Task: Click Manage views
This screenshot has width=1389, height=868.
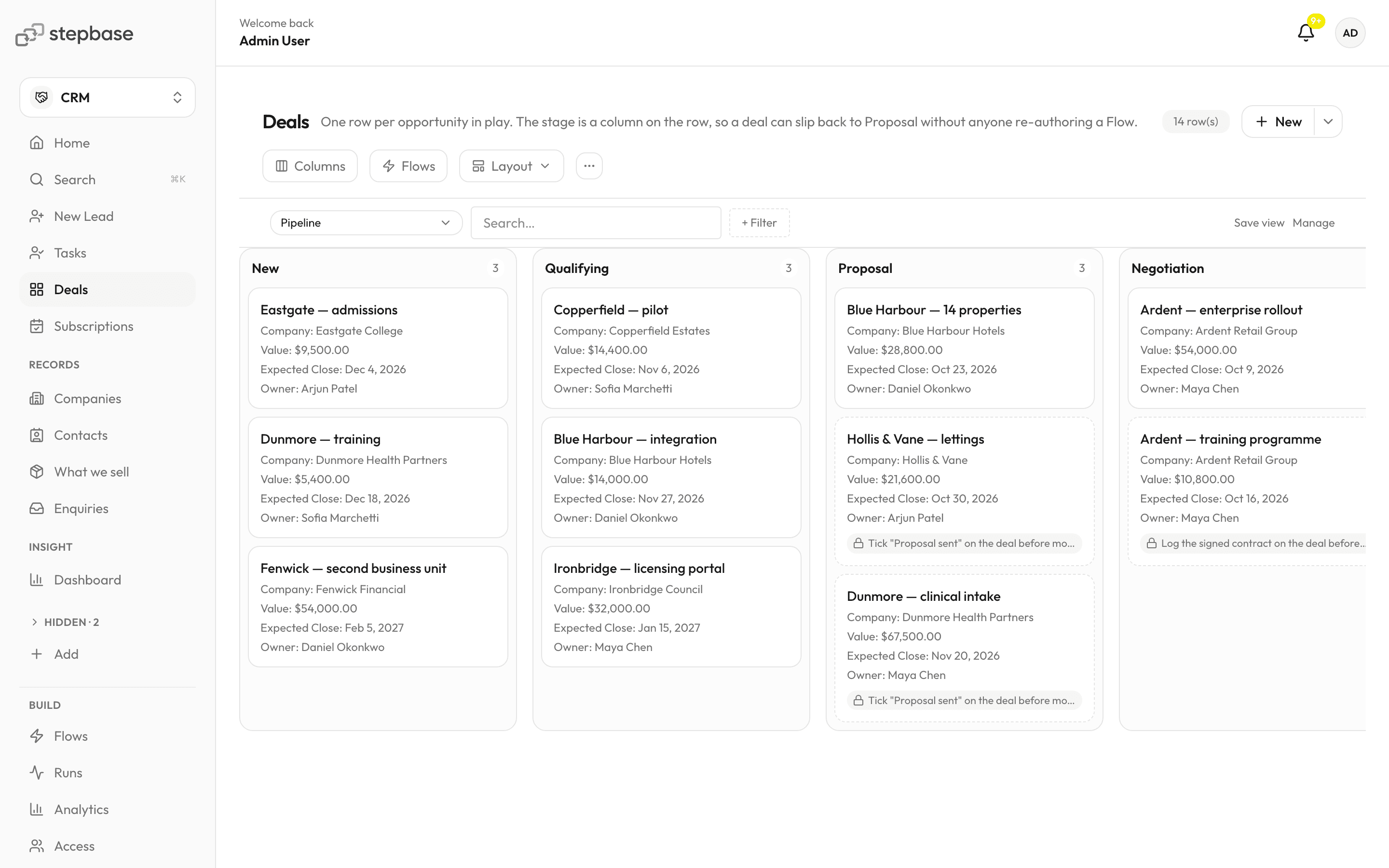Action: click(1313, 223)
